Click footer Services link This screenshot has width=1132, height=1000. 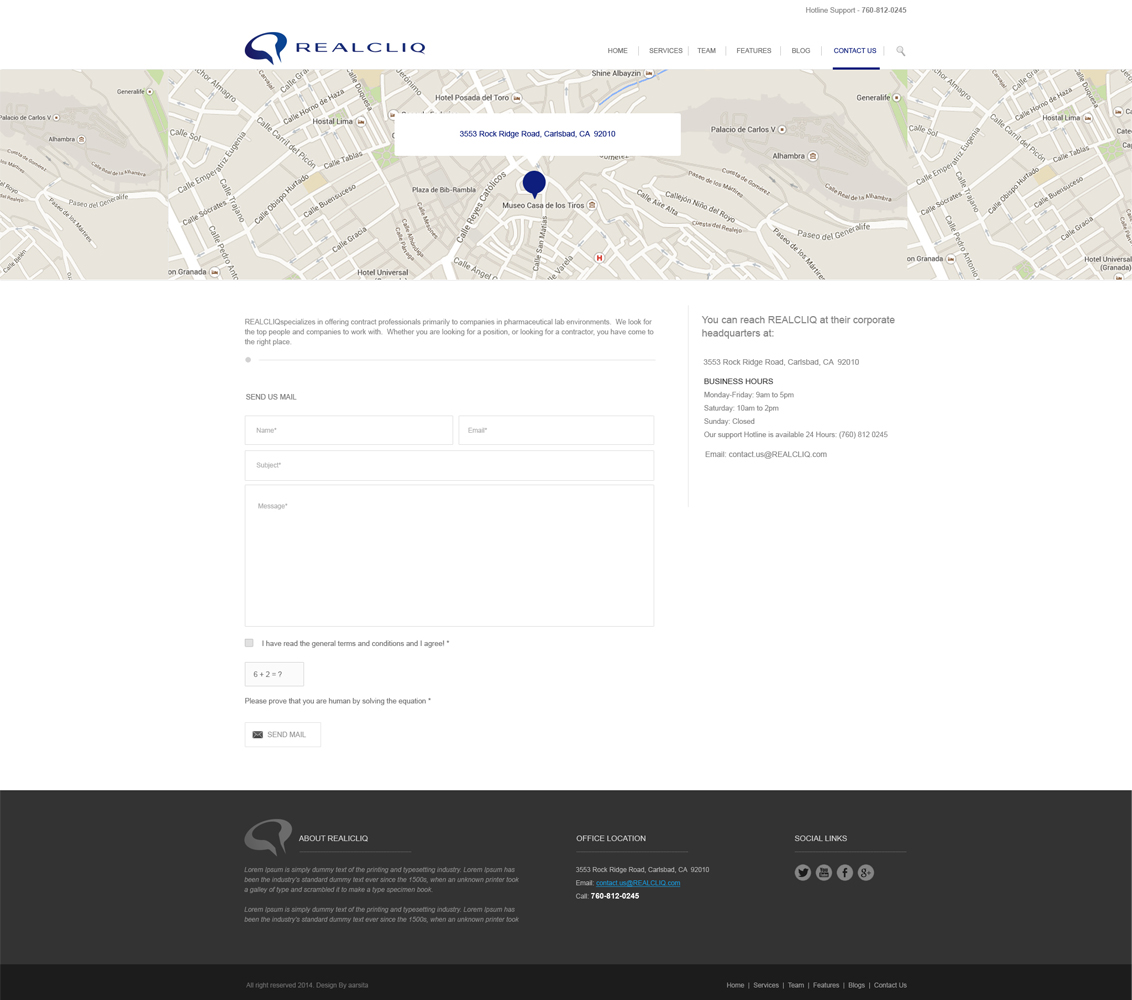click(766, 985)
